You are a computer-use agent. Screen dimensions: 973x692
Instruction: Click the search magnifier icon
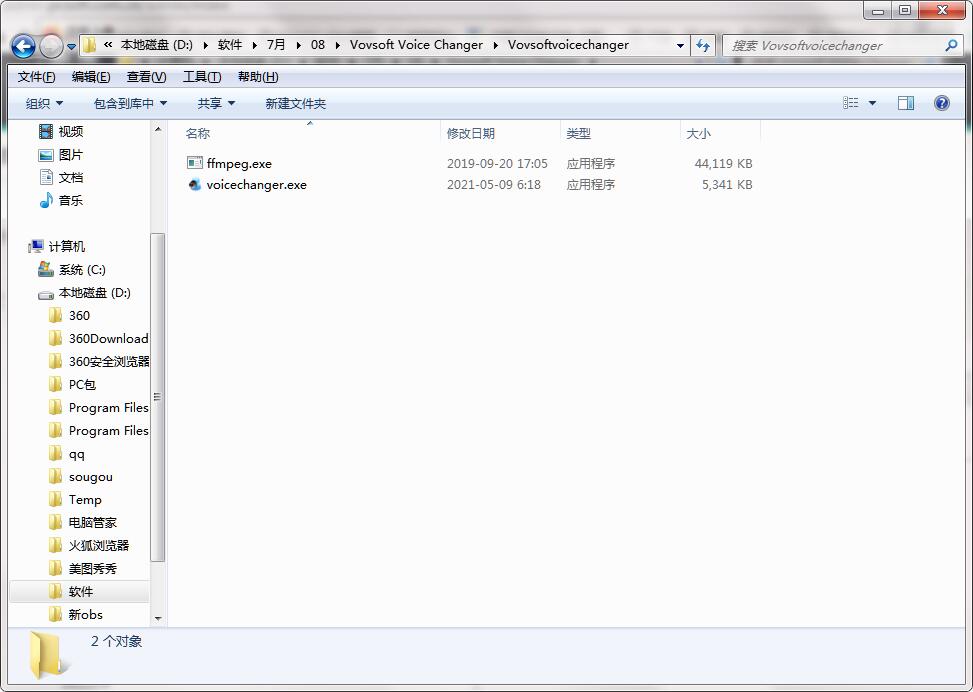(x=951, y=45)
